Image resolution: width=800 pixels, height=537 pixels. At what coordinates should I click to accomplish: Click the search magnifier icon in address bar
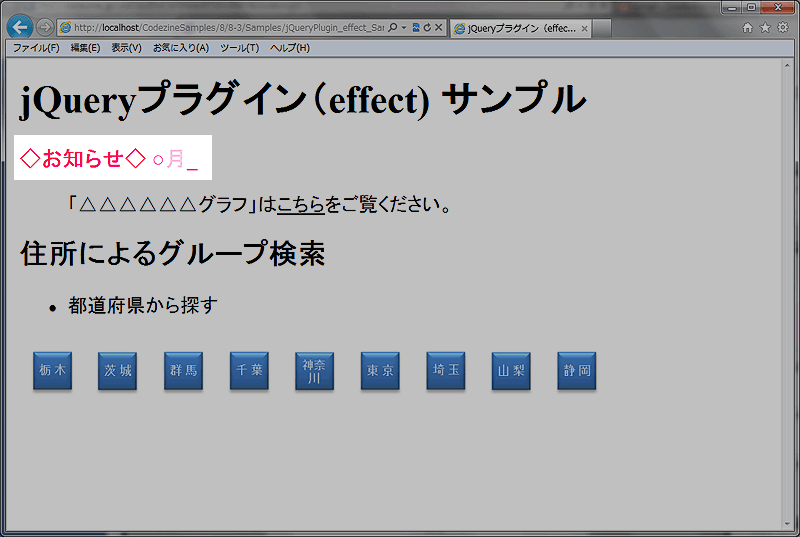click(x=392, y=28)
